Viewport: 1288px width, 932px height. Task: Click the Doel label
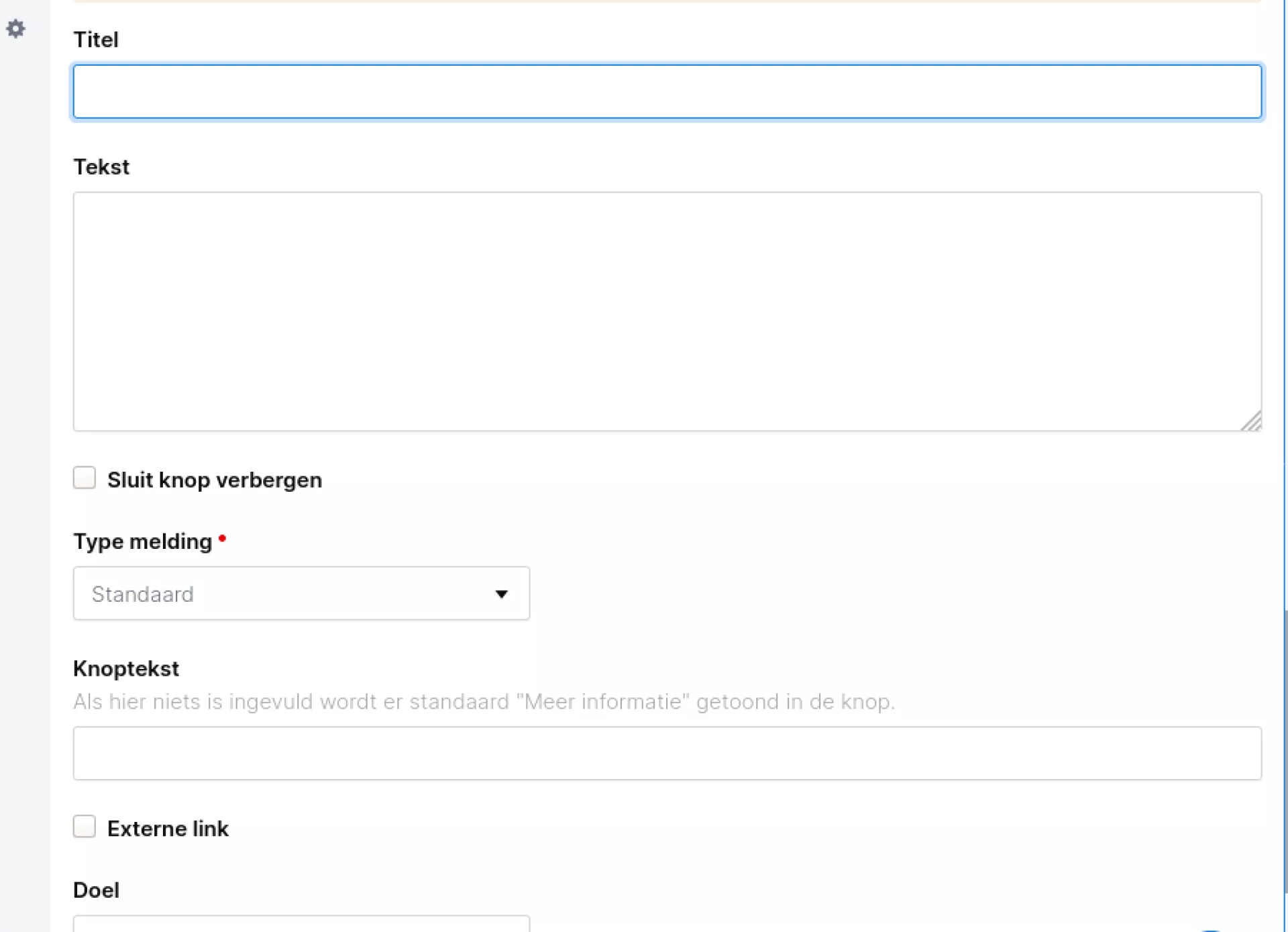pos(96,890)
